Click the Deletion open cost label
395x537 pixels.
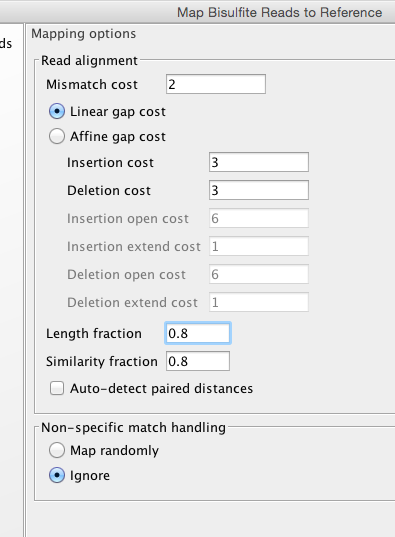click(x=126, y=275)
